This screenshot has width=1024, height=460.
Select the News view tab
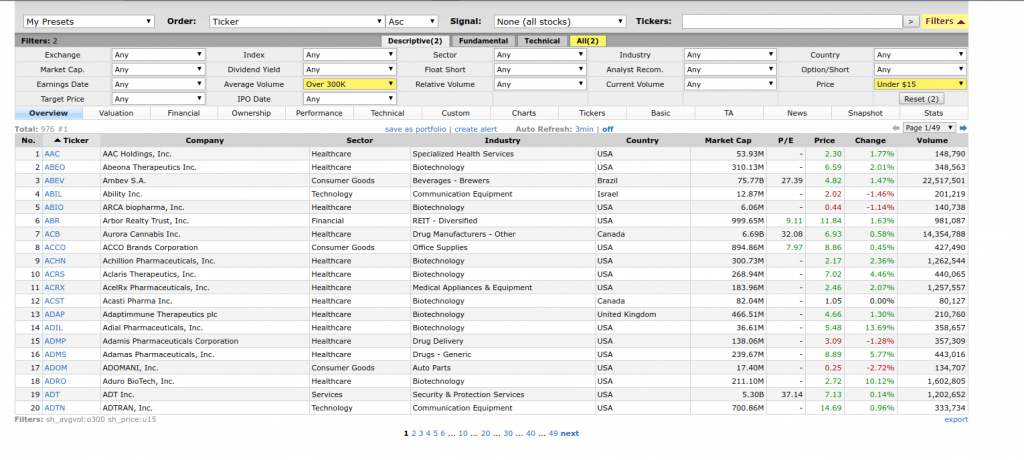tap(797, 113)
